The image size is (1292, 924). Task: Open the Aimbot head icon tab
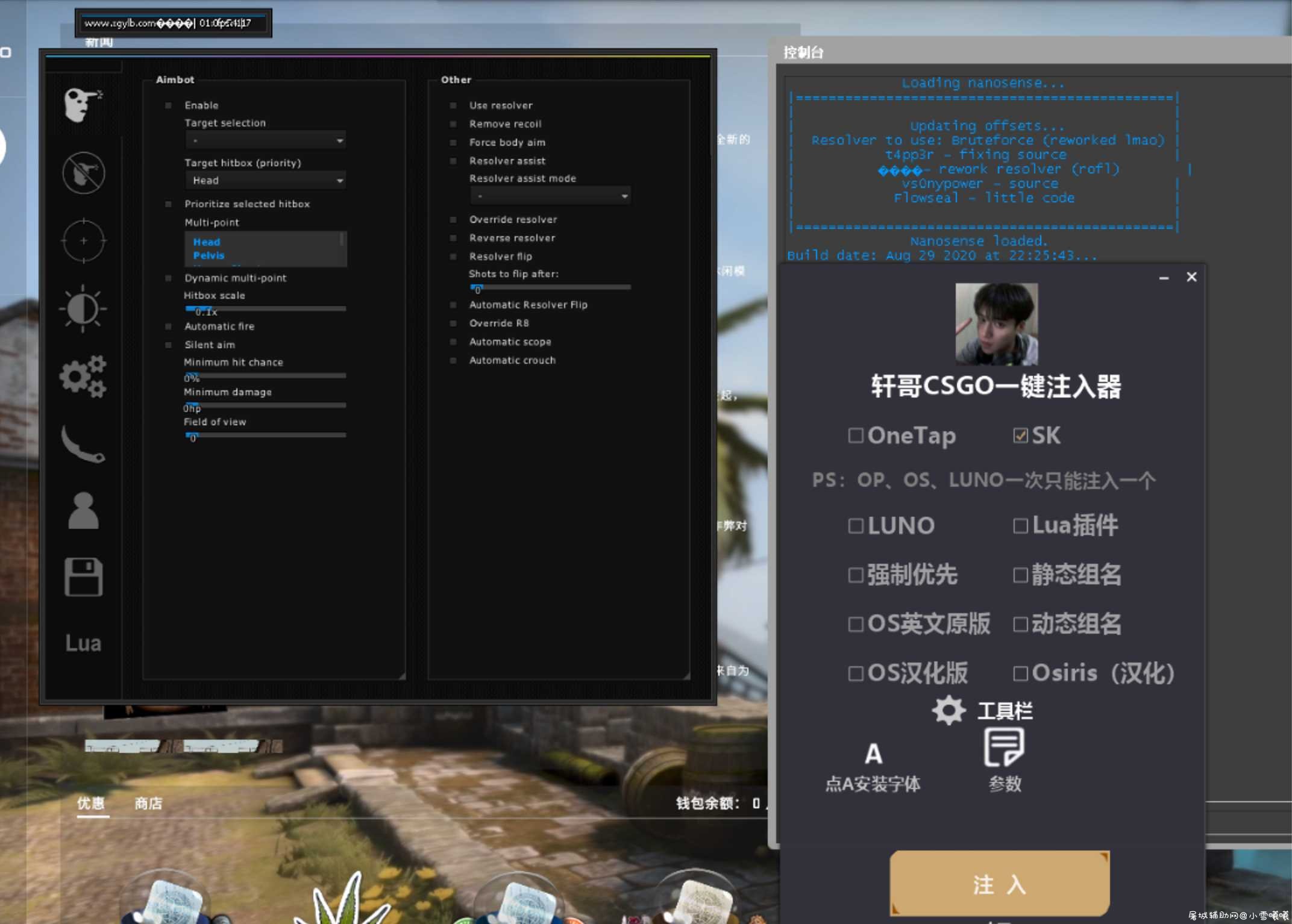(83, 104)
